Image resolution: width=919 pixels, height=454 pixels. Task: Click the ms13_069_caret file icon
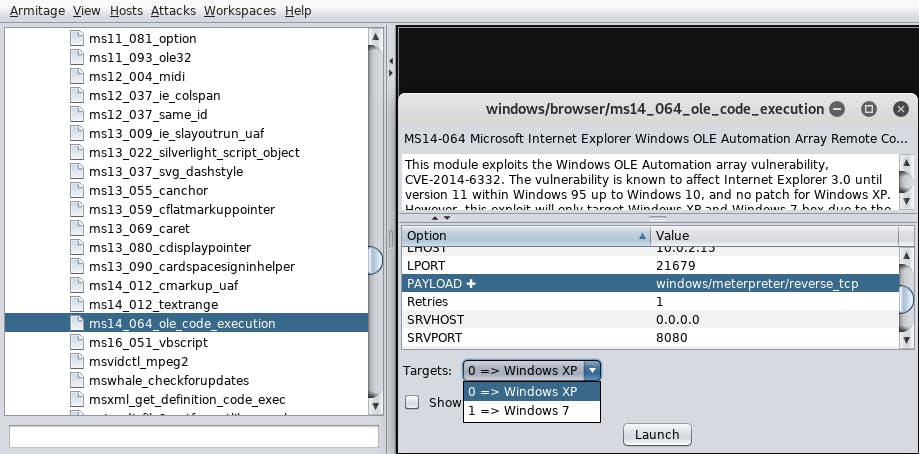tap(77, 228)
